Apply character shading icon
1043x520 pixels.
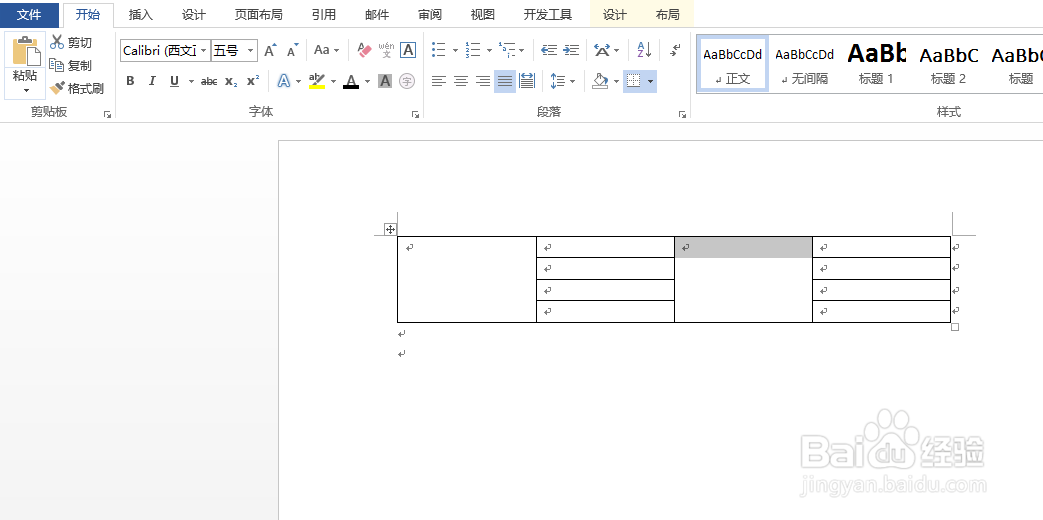(x=384, y=81)
